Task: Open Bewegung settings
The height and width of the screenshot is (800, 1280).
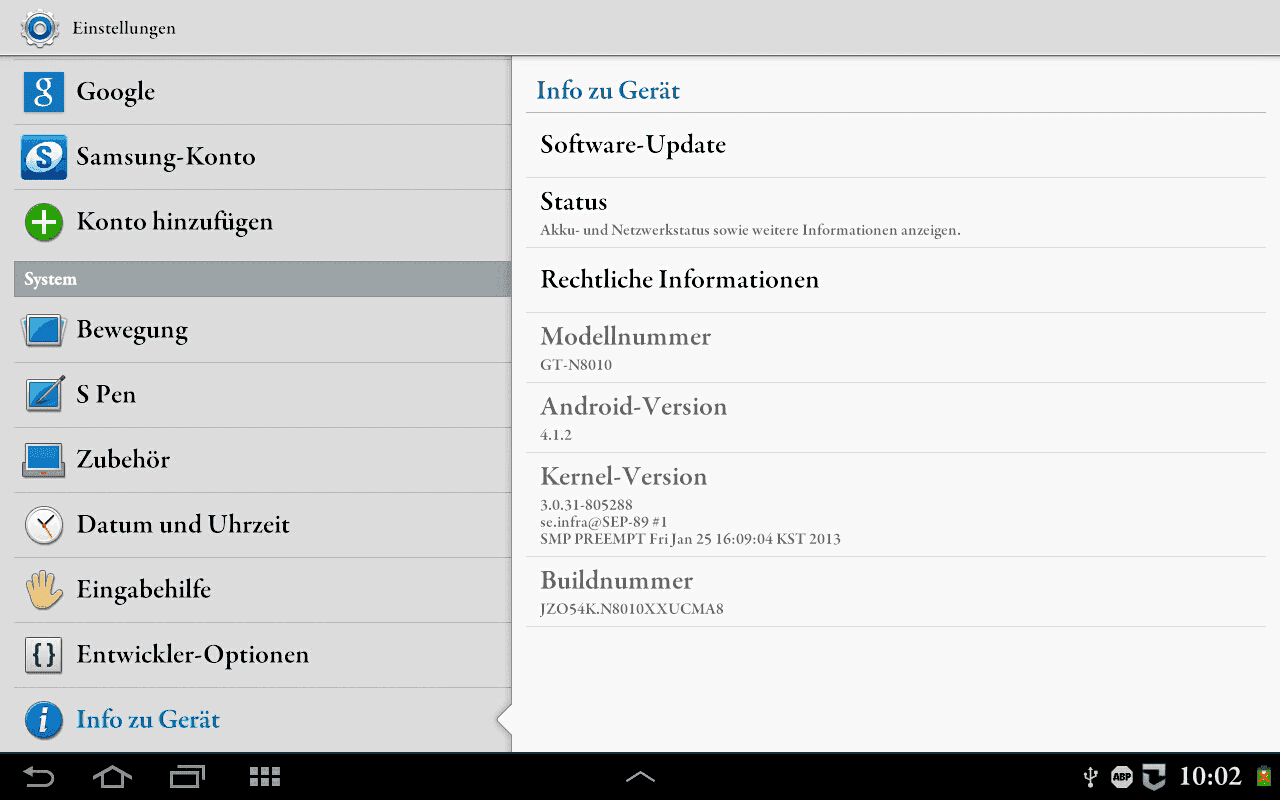Action: pos(263,330)
